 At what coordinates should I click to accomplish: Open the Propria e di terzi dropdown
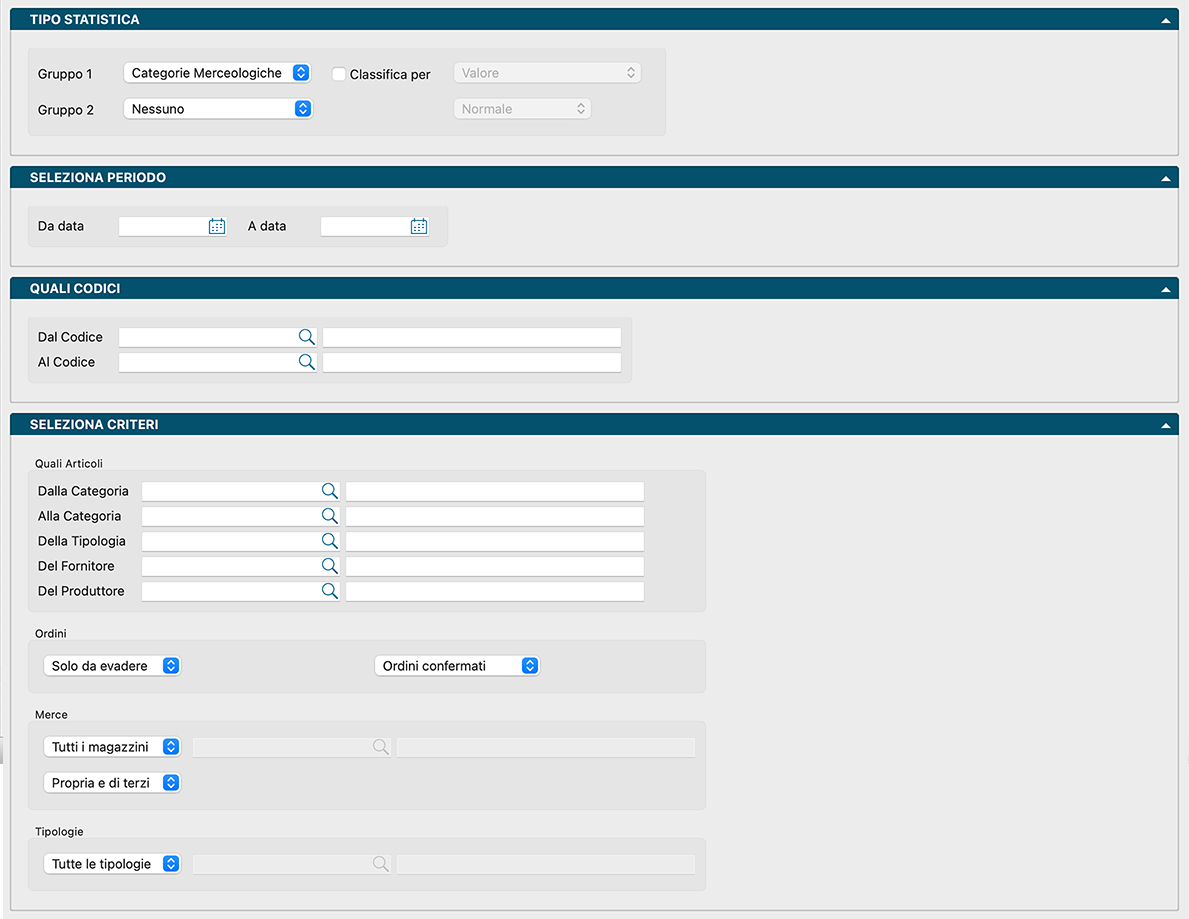[x=112, y=783]
